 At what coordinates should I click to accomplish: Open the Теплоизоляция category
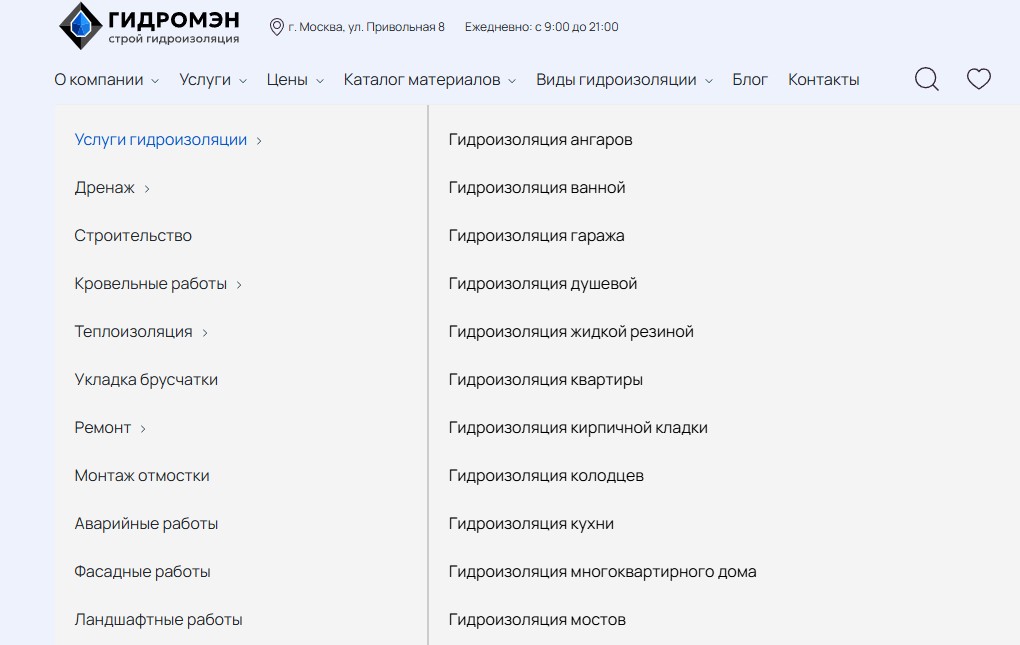pyautogui.click(x=133, y=332)
